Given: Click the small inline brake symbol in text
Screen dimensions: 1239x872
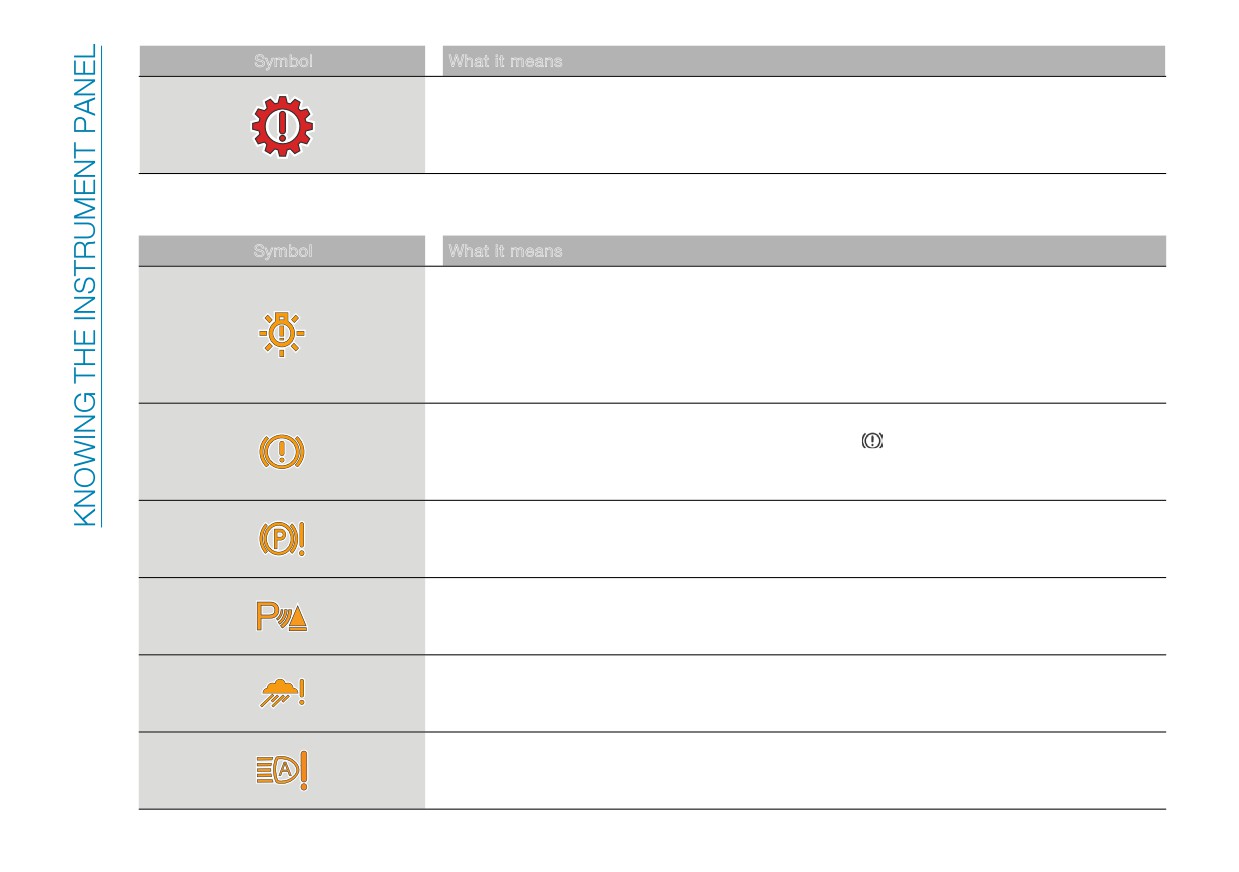Looking at the screenshot, I should pyautogui.click(x=873, y=441).
